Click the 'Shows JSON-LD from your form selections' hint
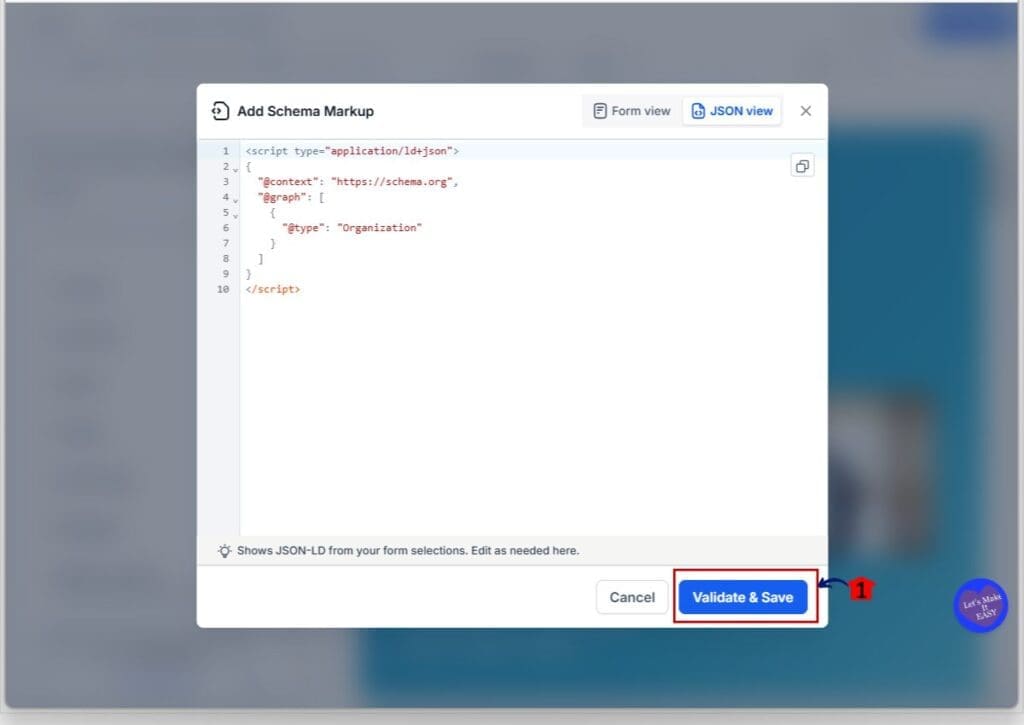The height and width of the screenshot is (725, 1024). (x=408, y=551)
